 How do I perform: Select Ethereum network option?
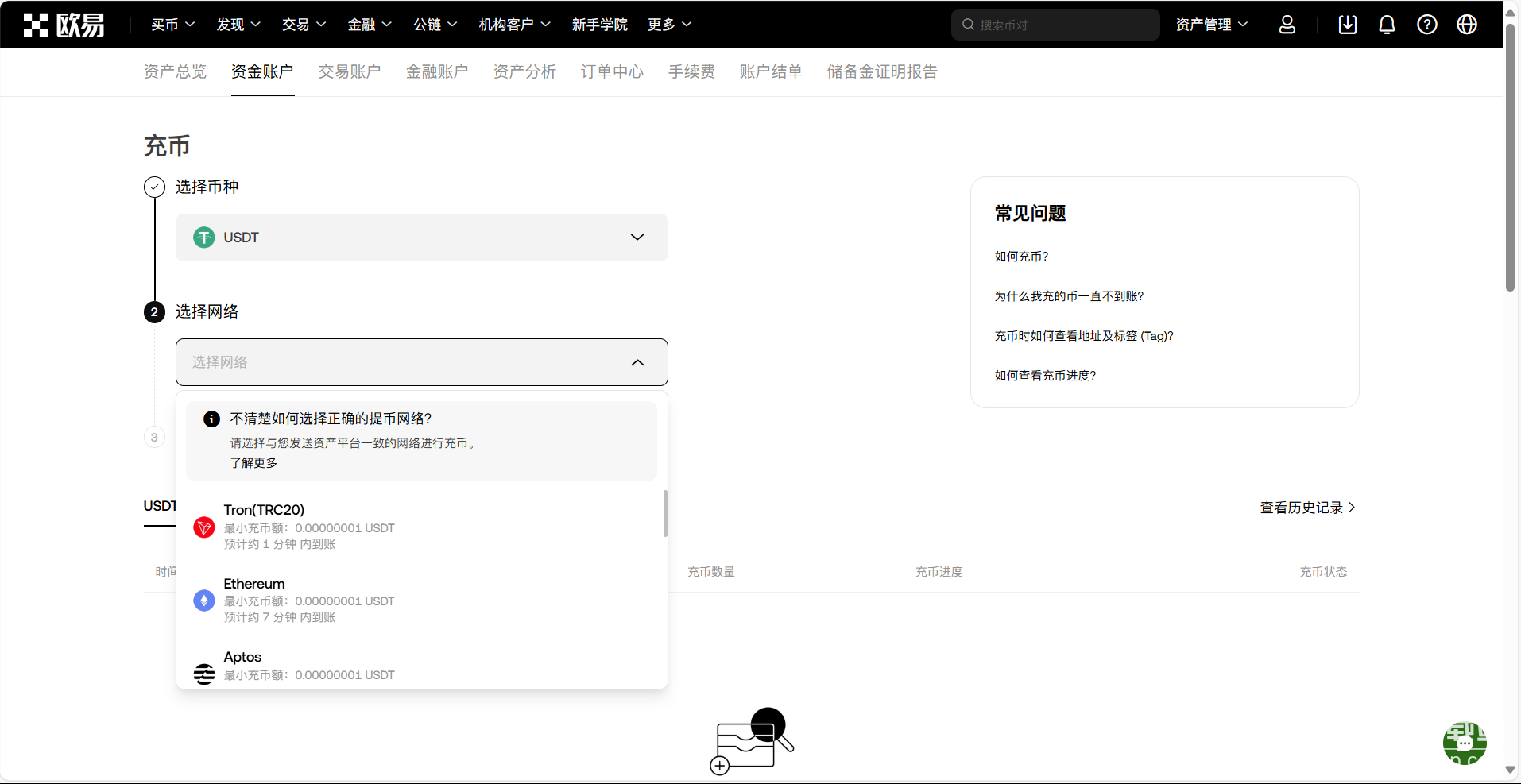coord(422,601)
